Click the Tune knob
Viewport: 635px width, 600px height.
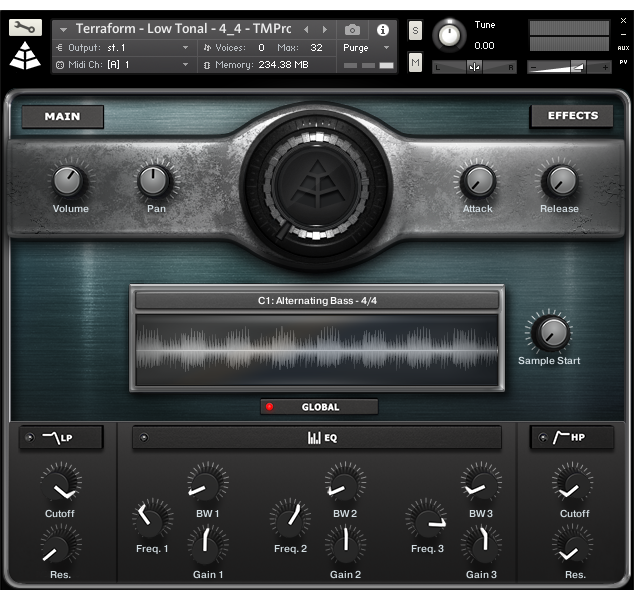tap(449, 35)
